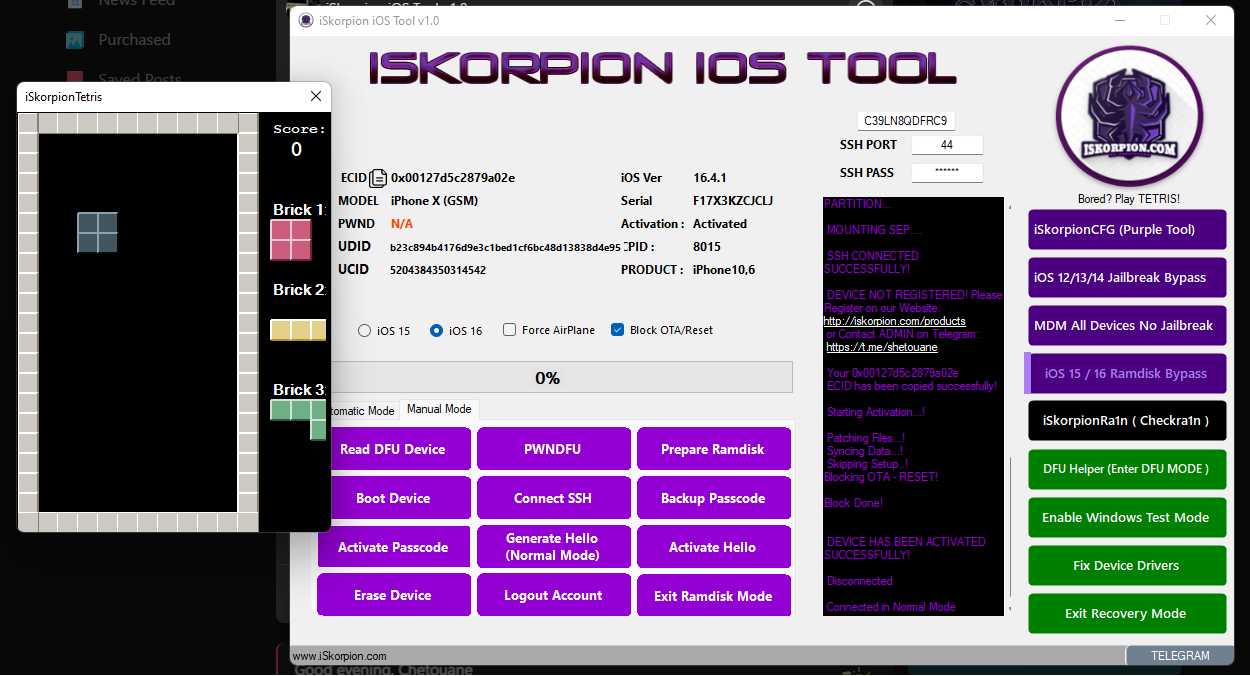Screen dimensions: 1250x676
Task: Click the www.iSkorpion.com footer link
Action: pyautogui.click(x=339, y=656)
